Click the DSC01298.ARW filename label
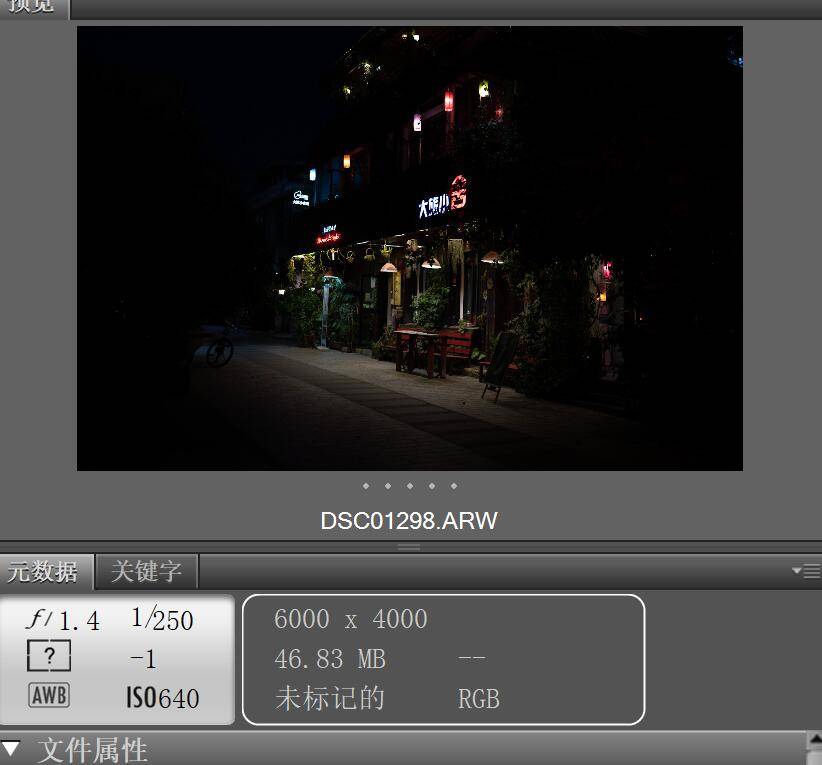Image resolution: width=822 pixels, height=765 pixels. 409,521
